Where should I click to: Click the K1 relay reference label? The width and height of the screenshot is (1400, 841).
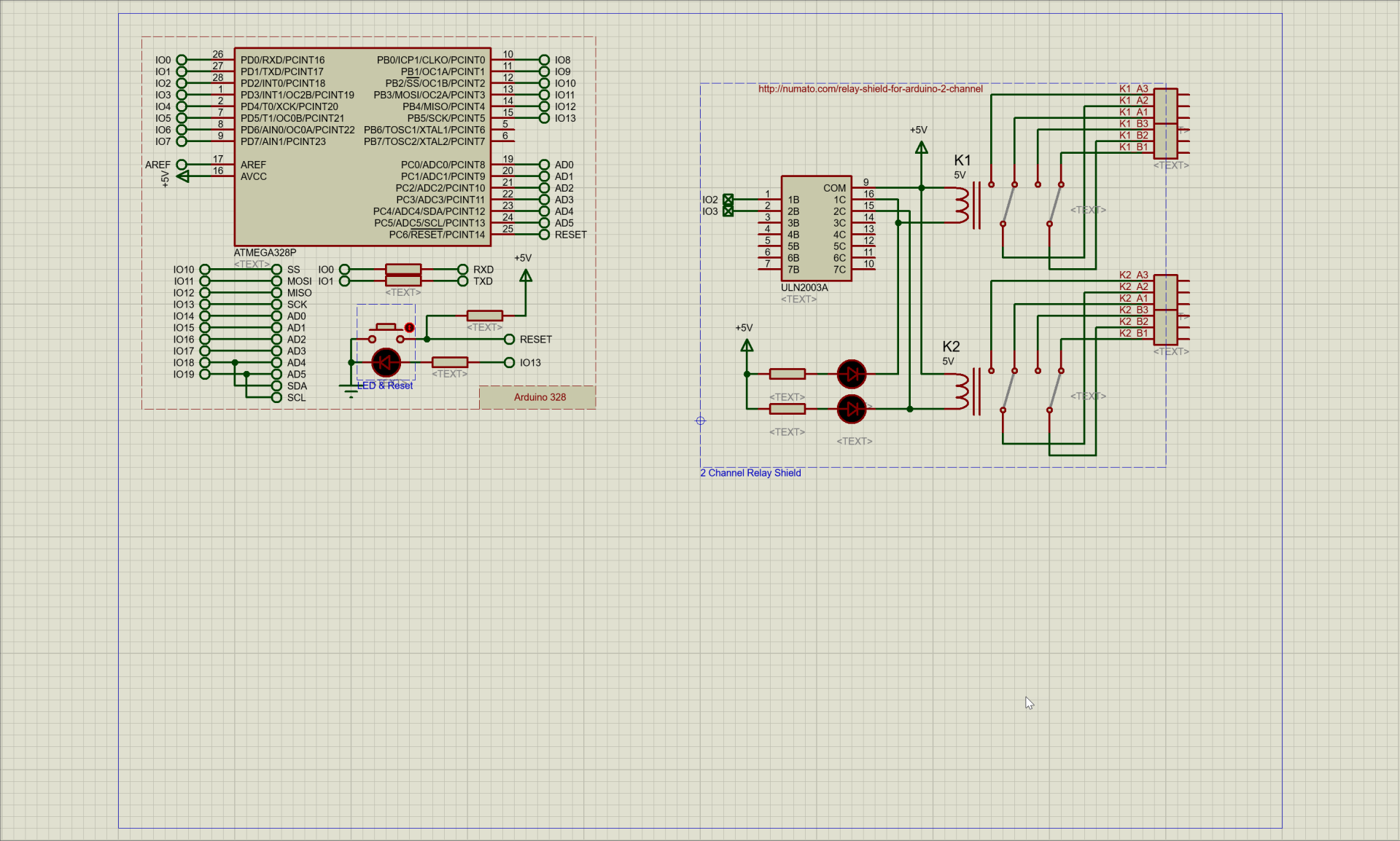[962, 160]
